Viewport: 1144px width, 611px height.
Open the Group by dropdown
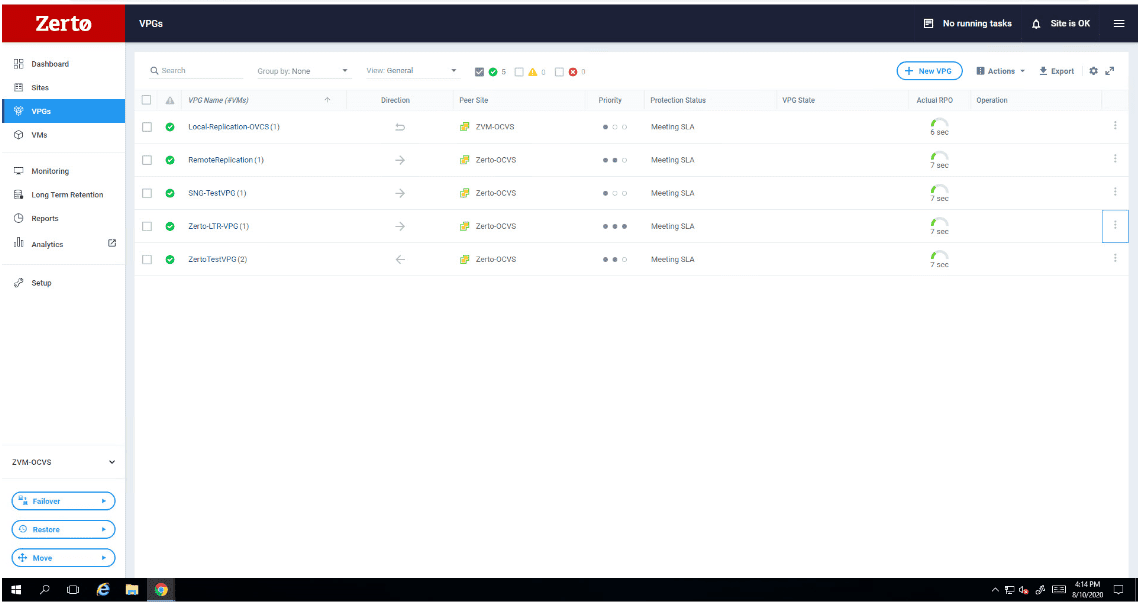coord(303,71)
